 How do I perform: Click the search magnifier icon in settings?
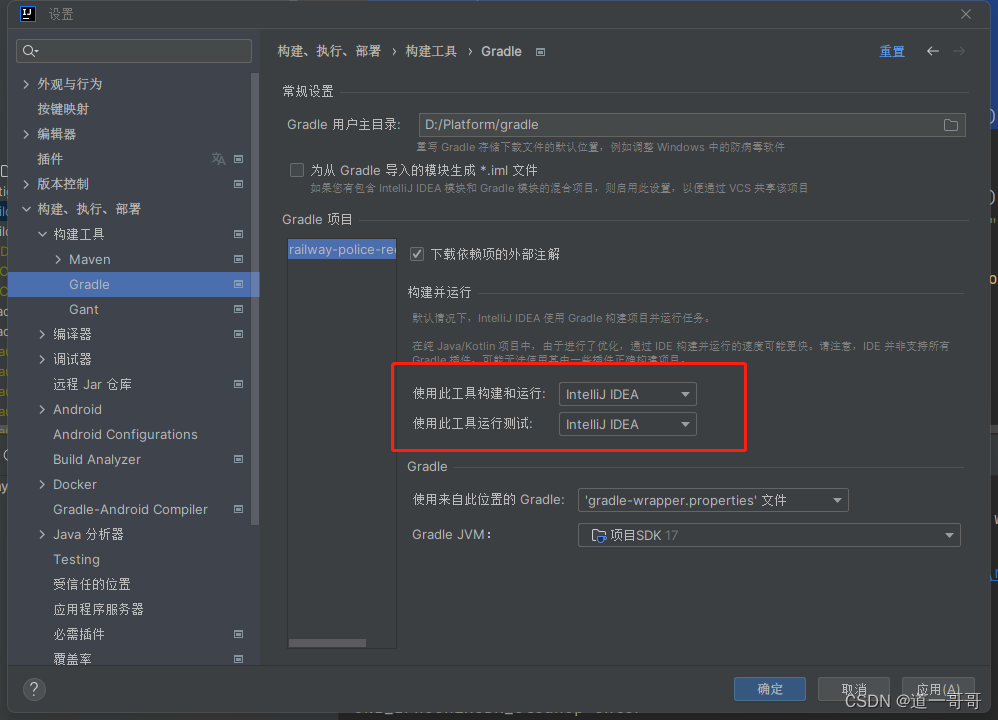pos(29,51)
